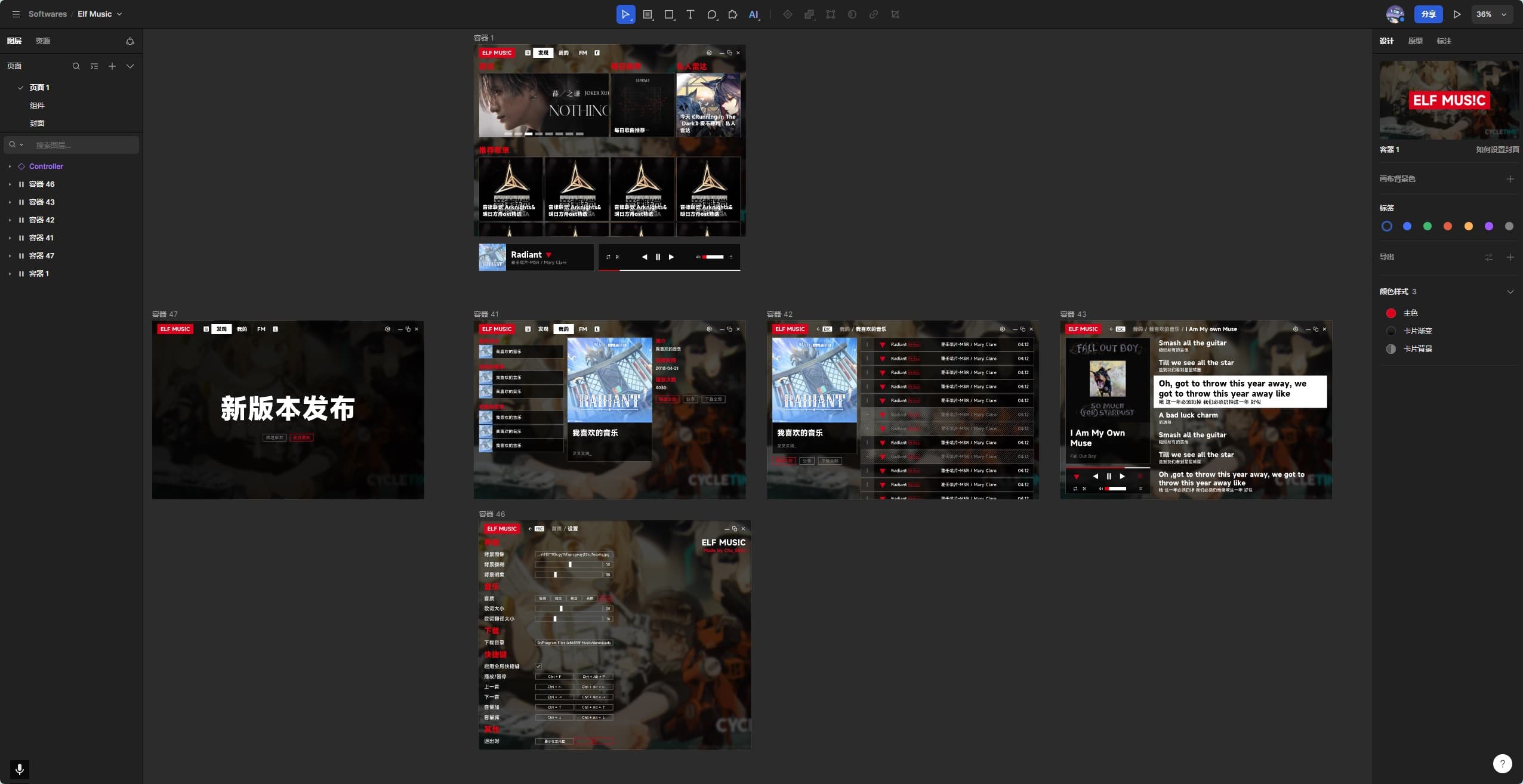The image size is (1523, 784).
Task: Select the Comment bubble tool
Action: click(x=711, y=14)
